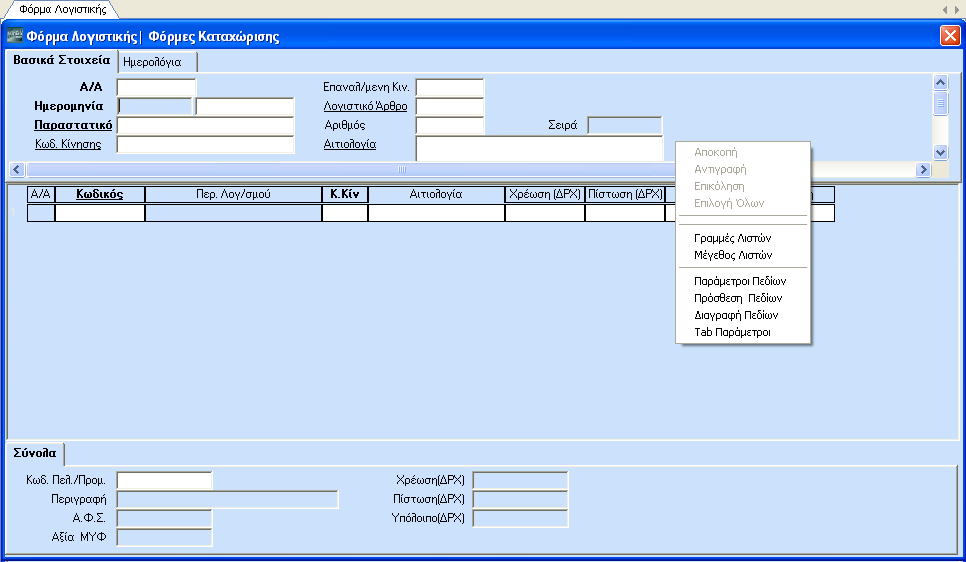Select Διαγραφή Πεδίων menu entry
The width and height of the screenshot is (966, 562).
click(x=736, y=315)
